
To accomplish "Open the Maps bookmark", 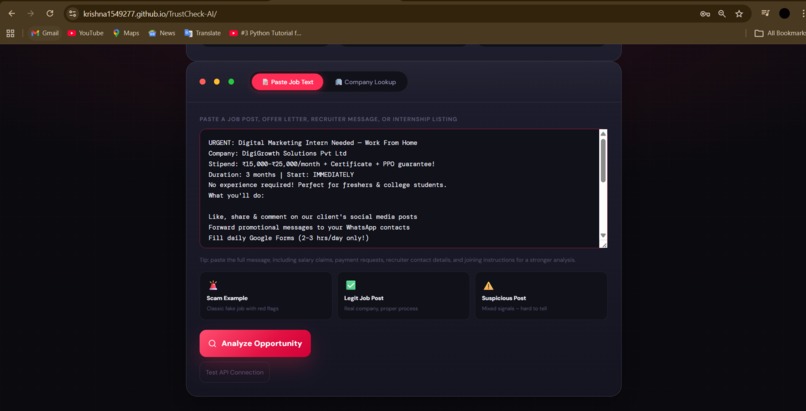I will 126,33.
